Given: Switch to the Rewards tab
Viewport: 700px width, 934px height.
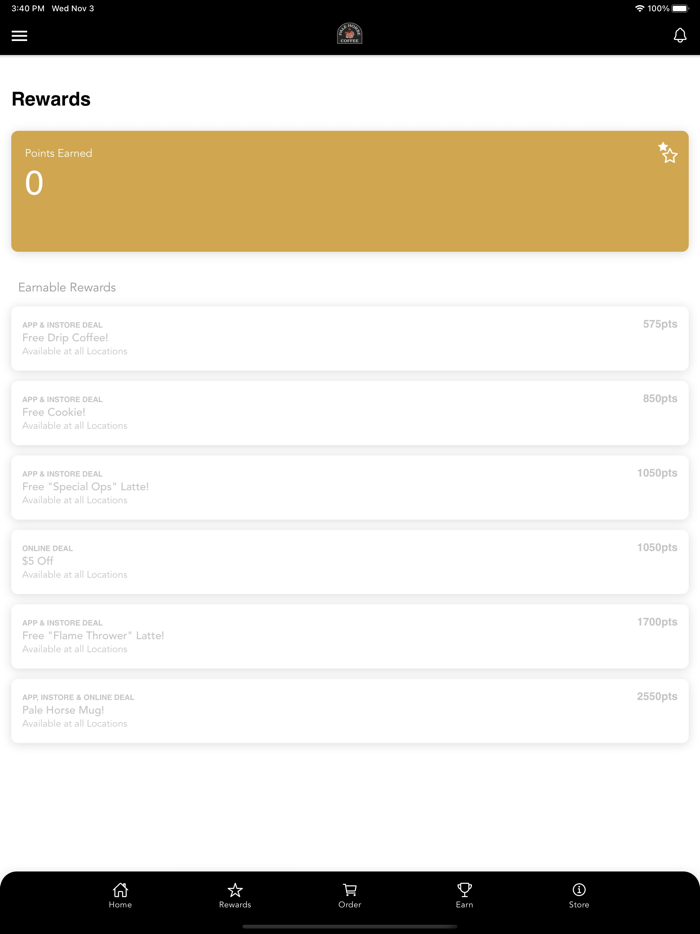Looking at the screenshot, I should 235,895.
